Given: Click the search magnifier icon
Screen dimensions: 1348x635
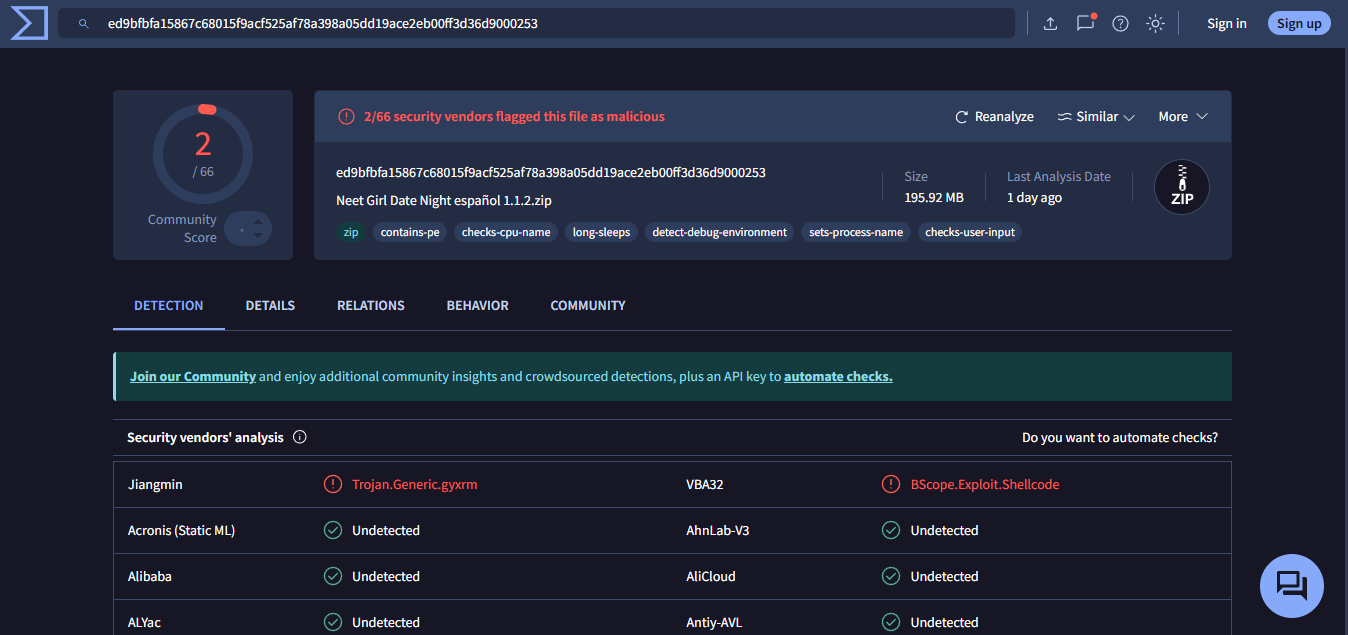Looking at the screenshot, I should click(x=84, y=23).
